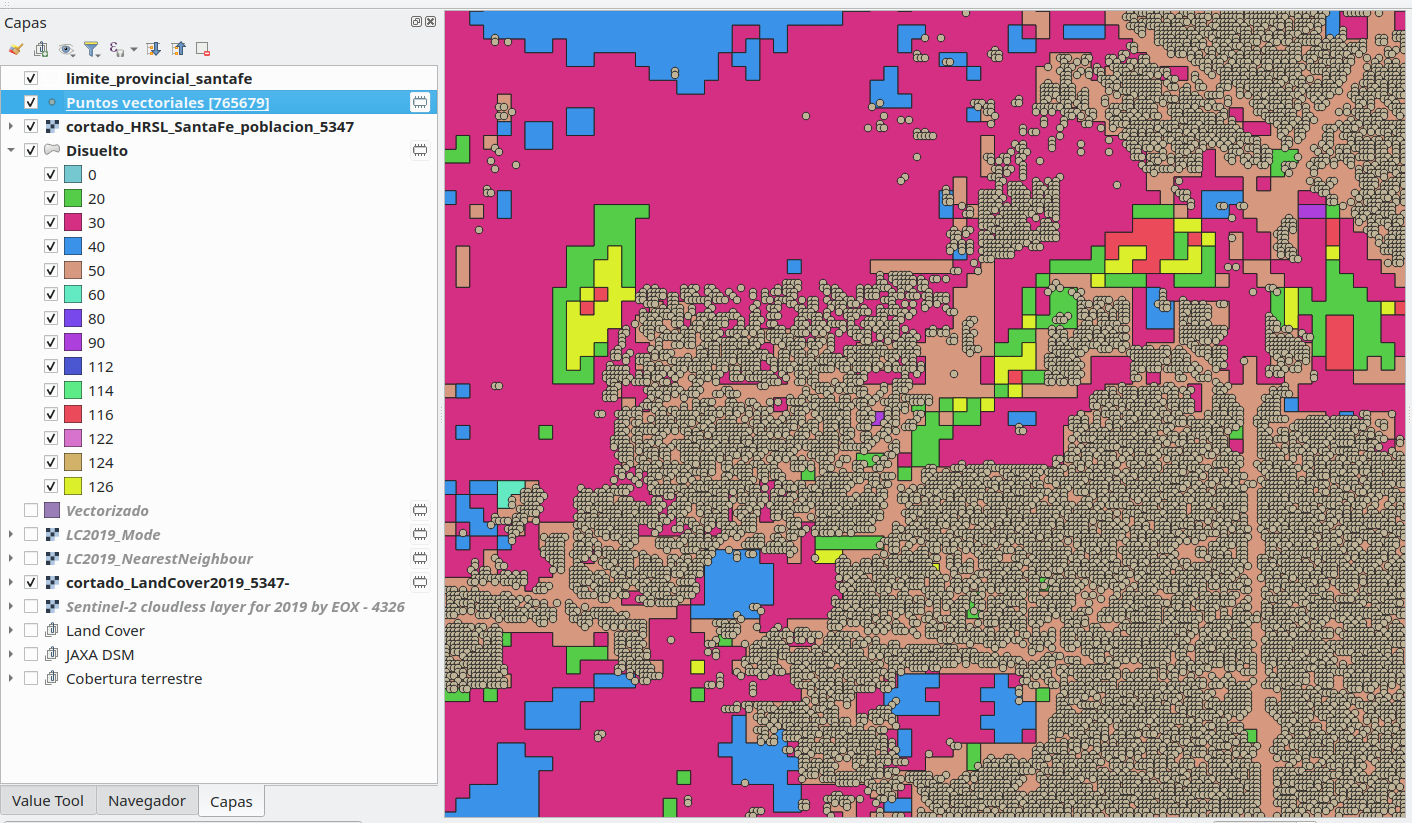The width and height of the screenshot is (1412, 823).
Task: Click the Add Group icon in Capas toolbar
Action: point(41,48)
